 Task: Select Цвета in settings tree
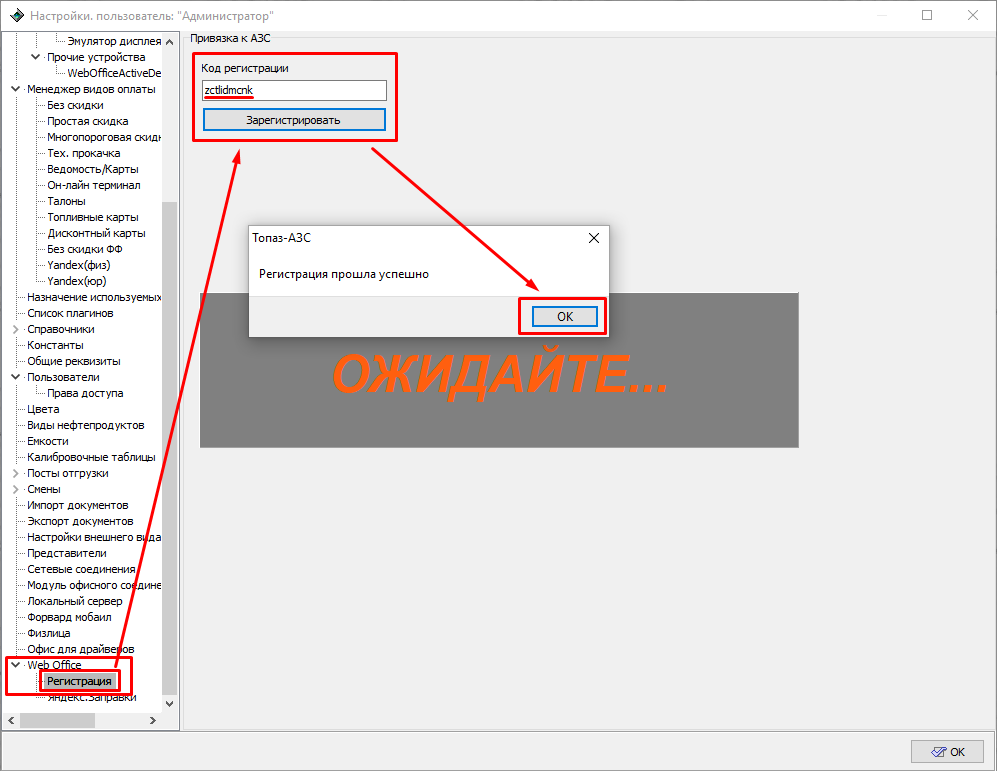pyautogui.click(x=43, y=409)
